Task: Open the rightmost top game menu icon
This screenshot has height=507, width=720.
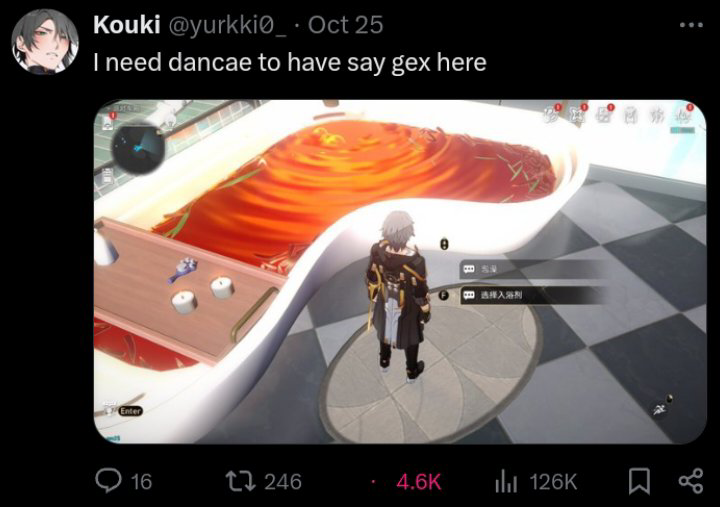Action: point(682,115)
